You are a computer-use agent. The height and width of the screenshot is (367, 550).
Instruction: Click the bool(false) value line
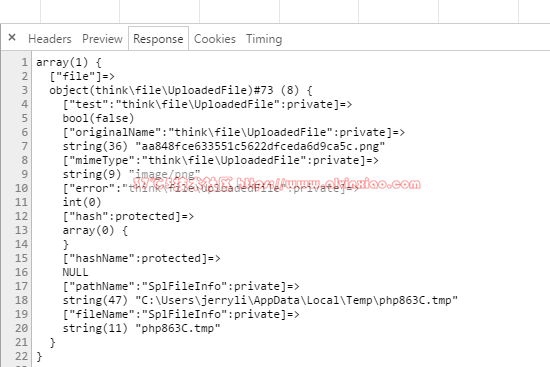click(x=98, y=118)
